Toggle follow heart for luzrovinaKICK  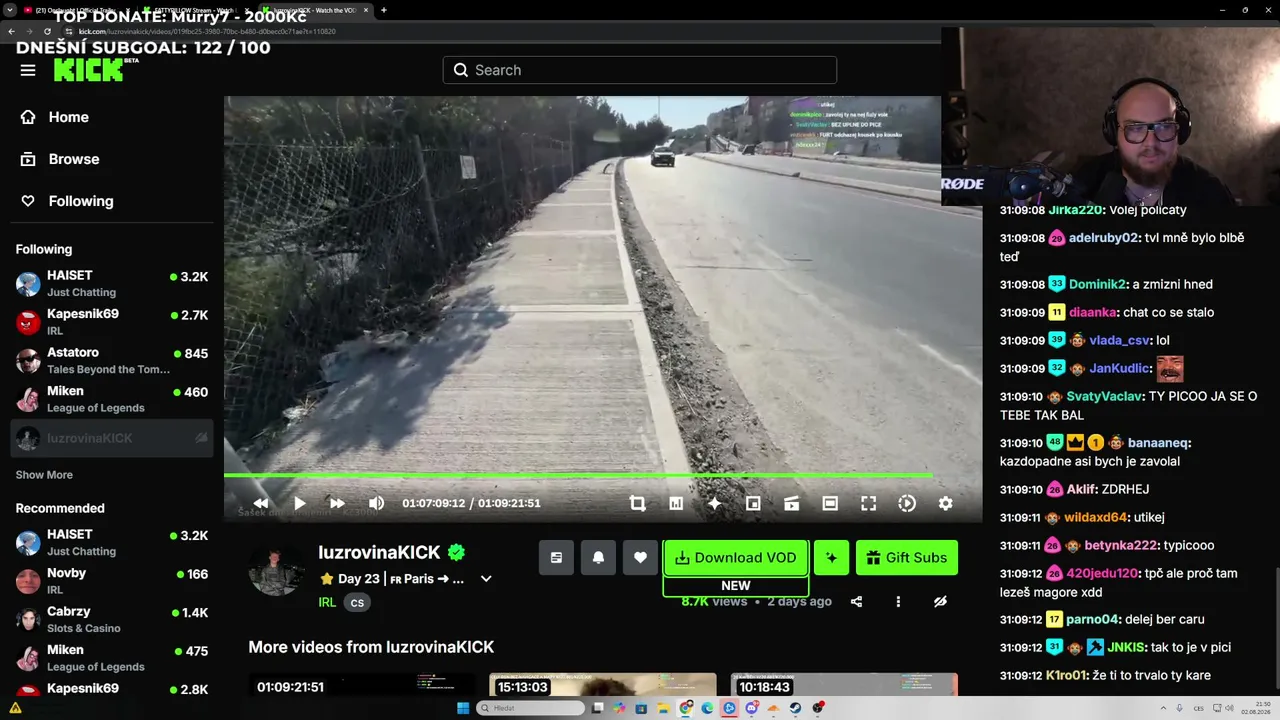click(x=640, y=558)
